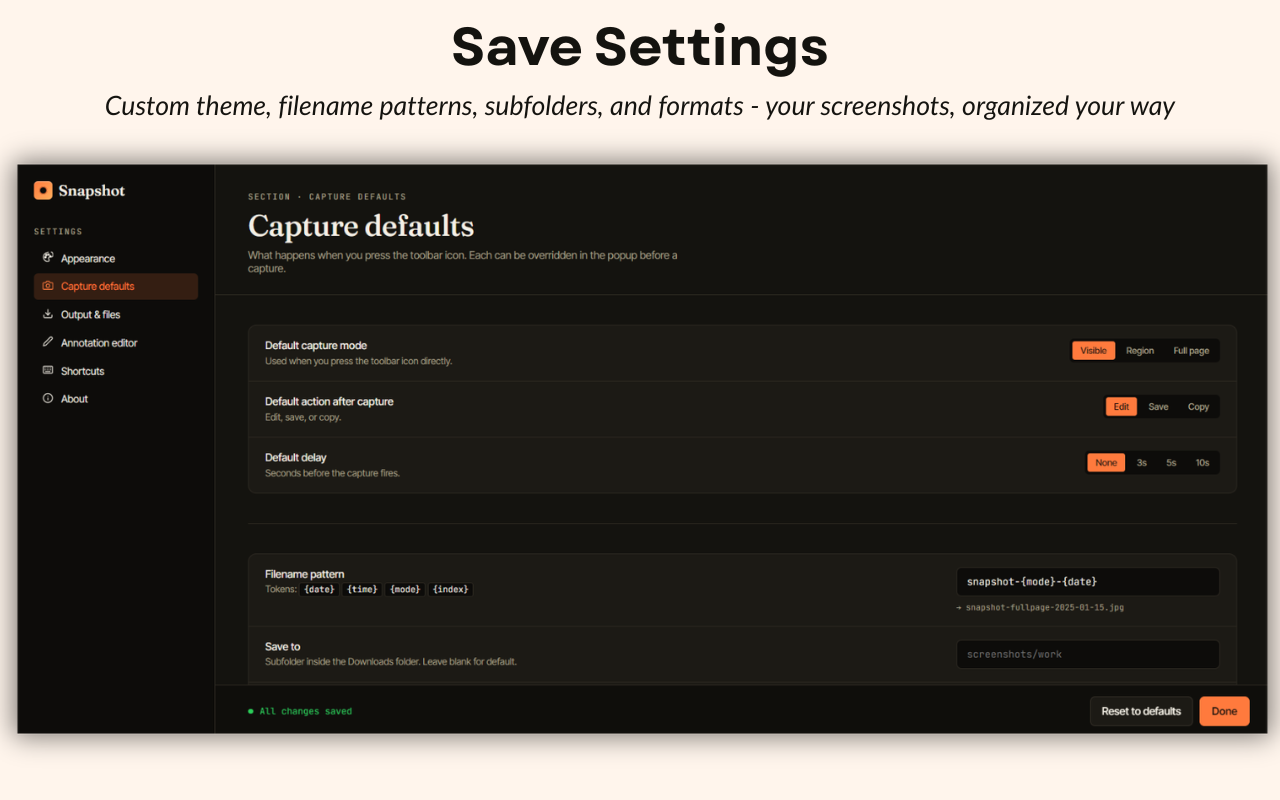Image resolution: width=1280 pixels, height=800 pixels.
Task: Click the Output & files download icon
Action: (48, 314)
